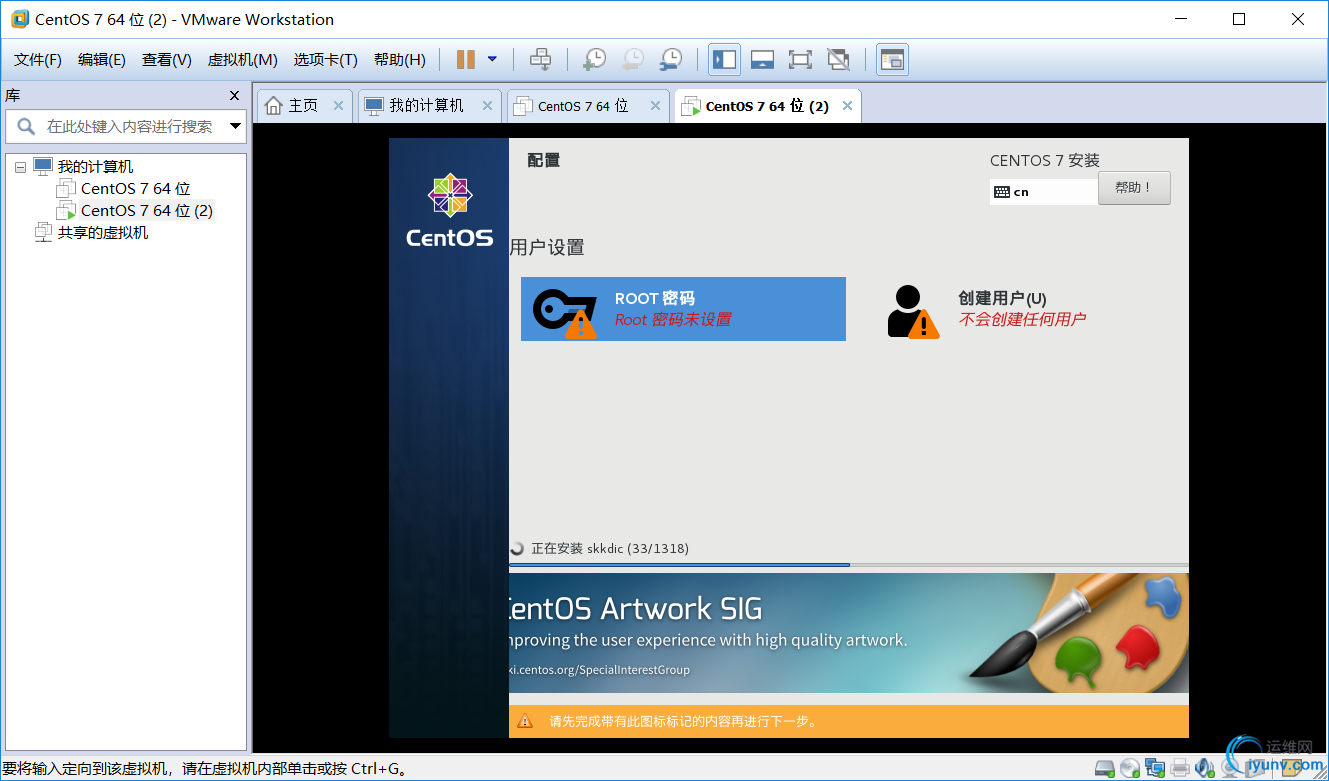This screenshot has height=781, width=1329.
Task: Revert the virtual machine to its snapshot
Action: click(x=632, y=60)
